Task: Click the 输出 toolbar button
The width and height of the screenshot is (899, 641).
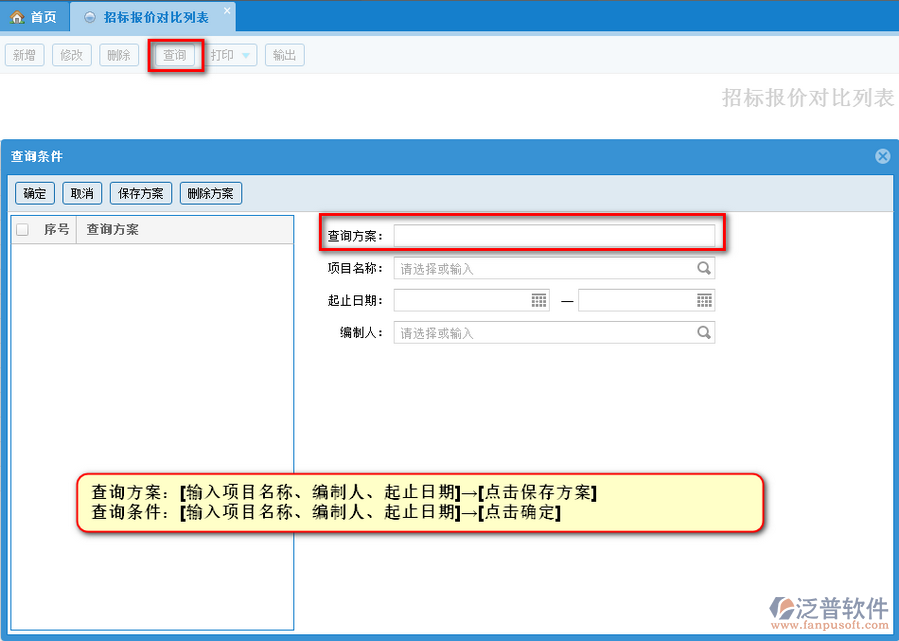Action: [284, 55]
